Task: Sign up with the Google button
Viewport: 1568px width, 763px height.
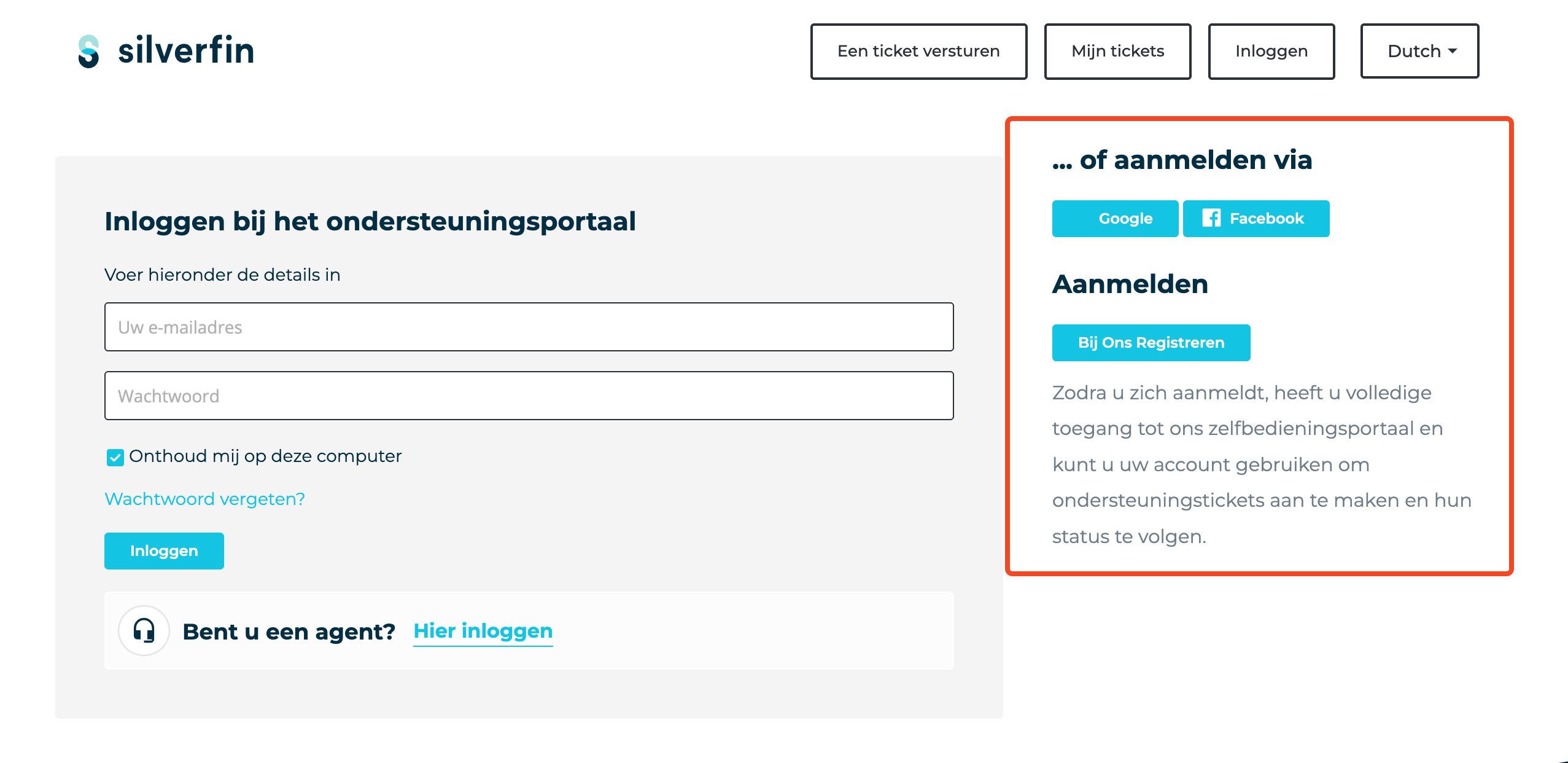Action: click(x=1115, y=219)
